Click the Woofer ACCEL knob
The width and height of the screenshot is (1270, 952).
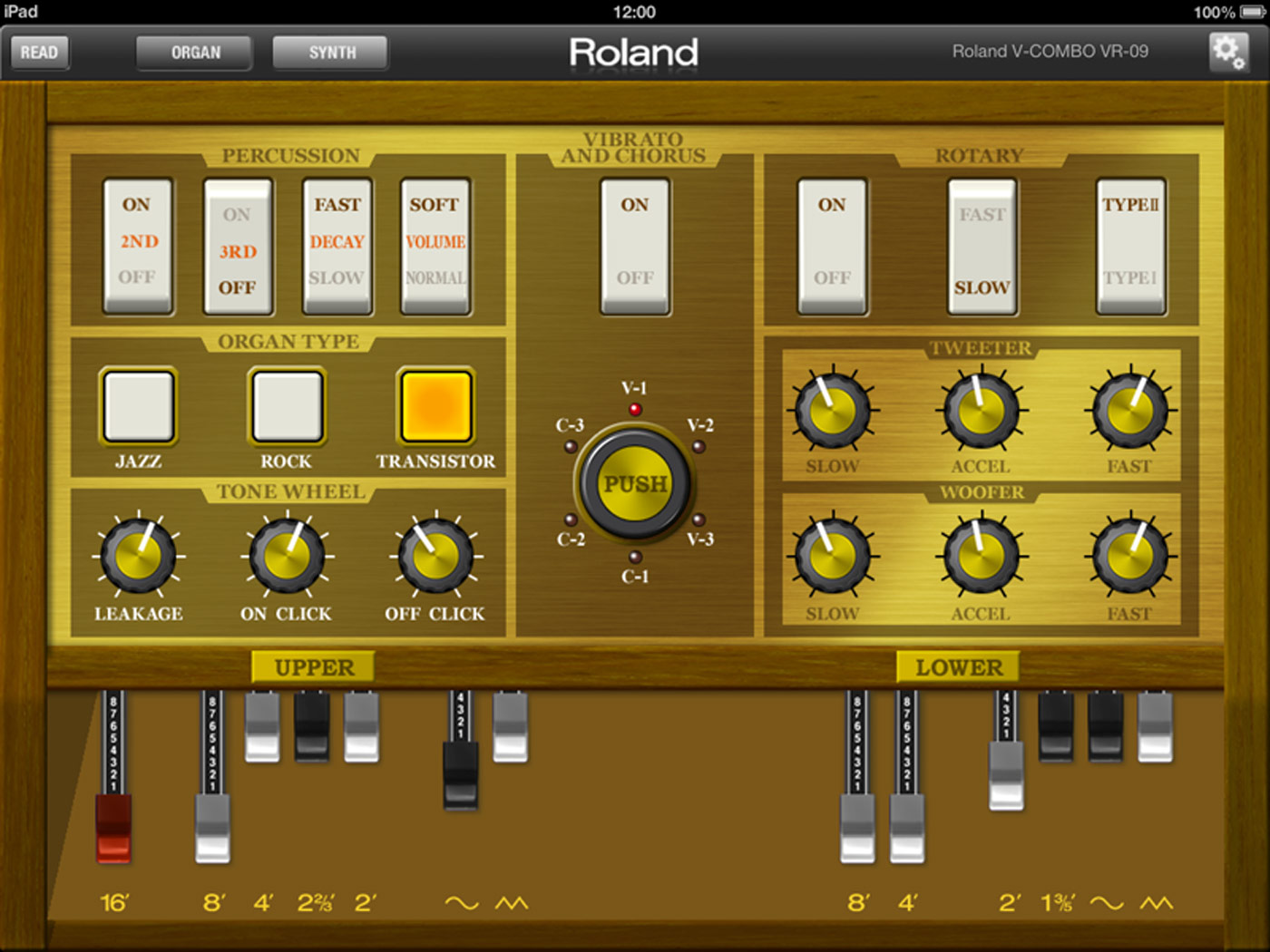(x=982, y=556)
